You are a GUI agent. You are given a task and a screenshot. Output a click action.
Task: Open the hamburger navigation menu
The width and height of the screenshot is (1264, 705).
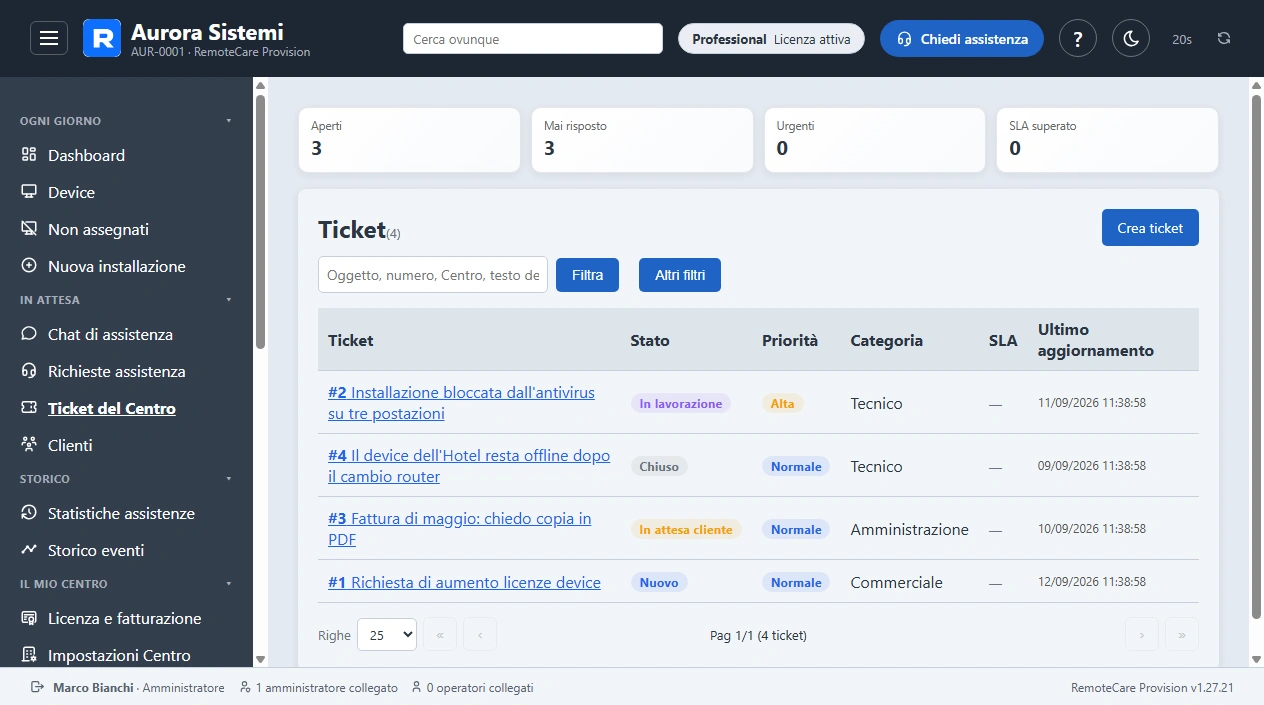[49, 39]
